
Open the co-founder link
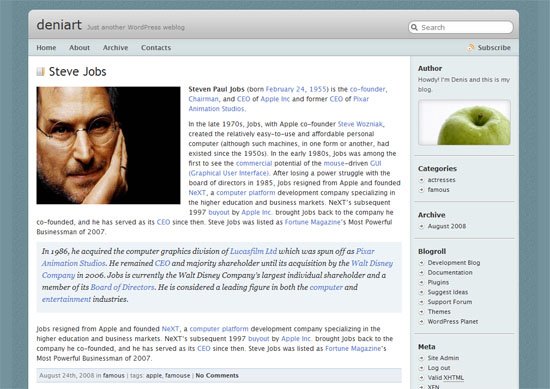coord(367,89)
